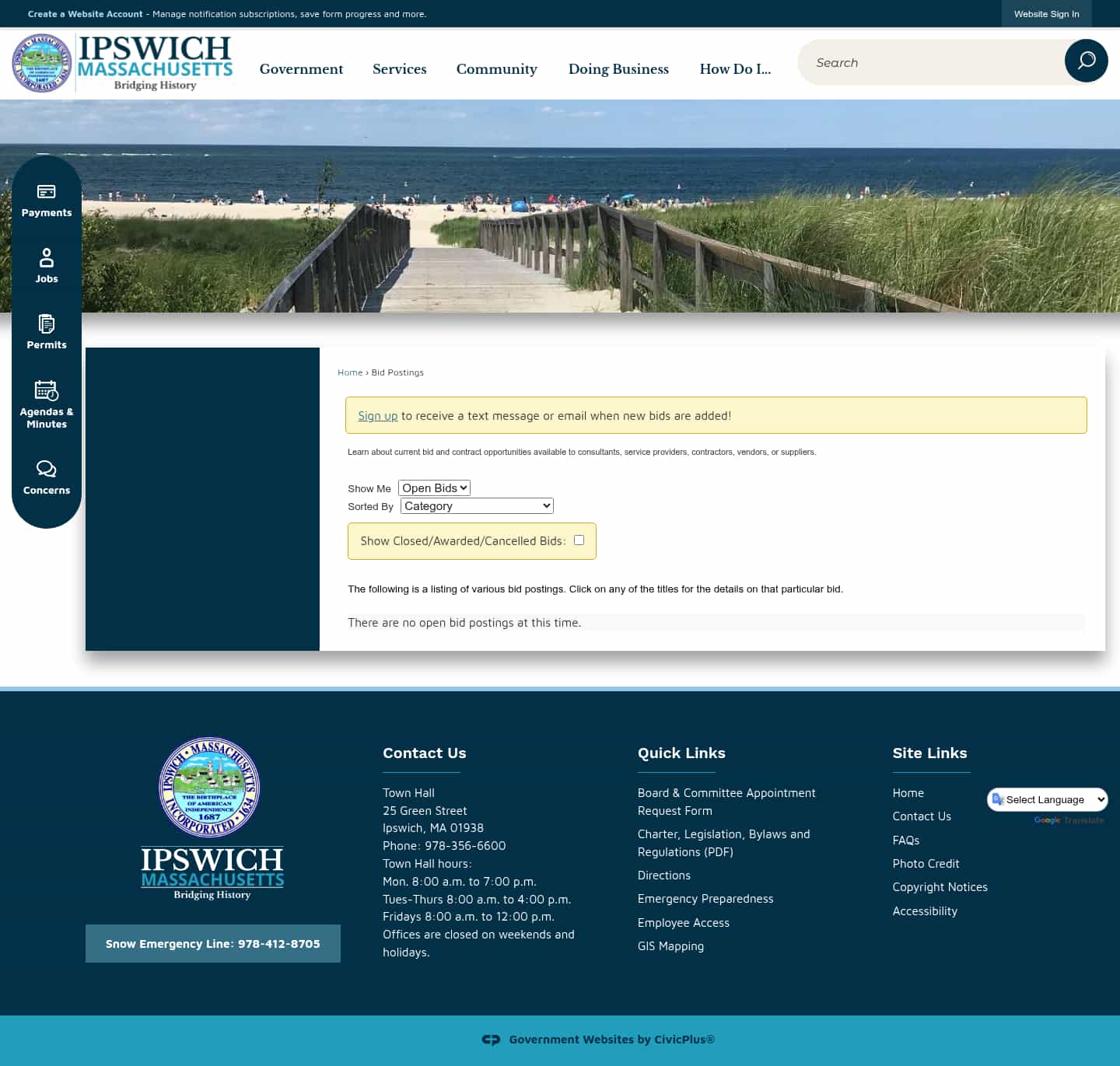This screenshot has height=1066, width=1120.
Task: Open the Sorted By dropdown
Action: tap(476, 505)
